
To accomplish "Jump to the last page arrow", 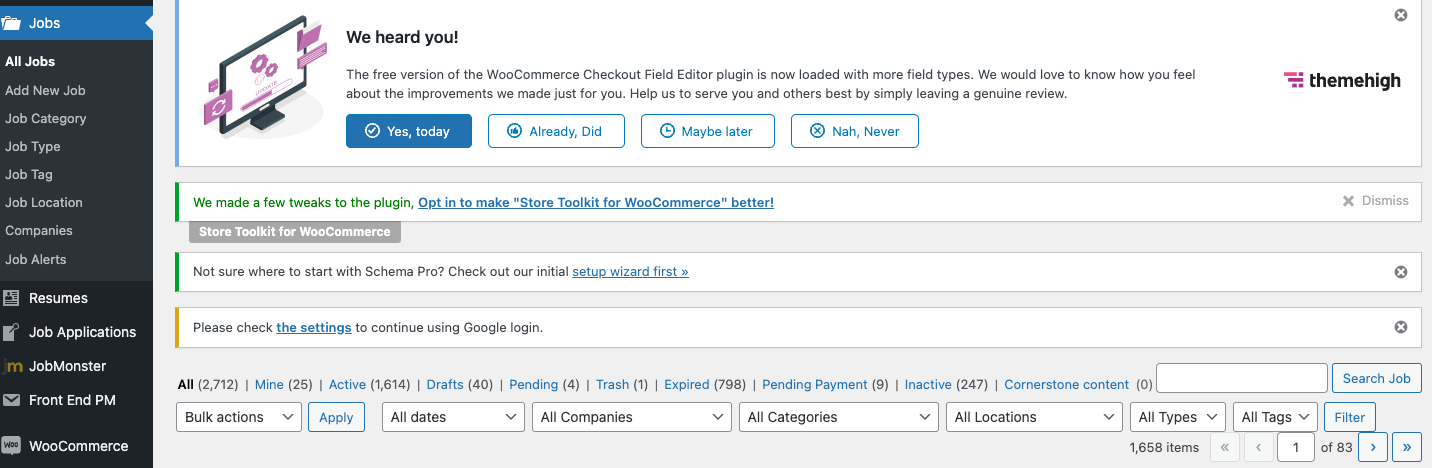I will (1407, 447).
